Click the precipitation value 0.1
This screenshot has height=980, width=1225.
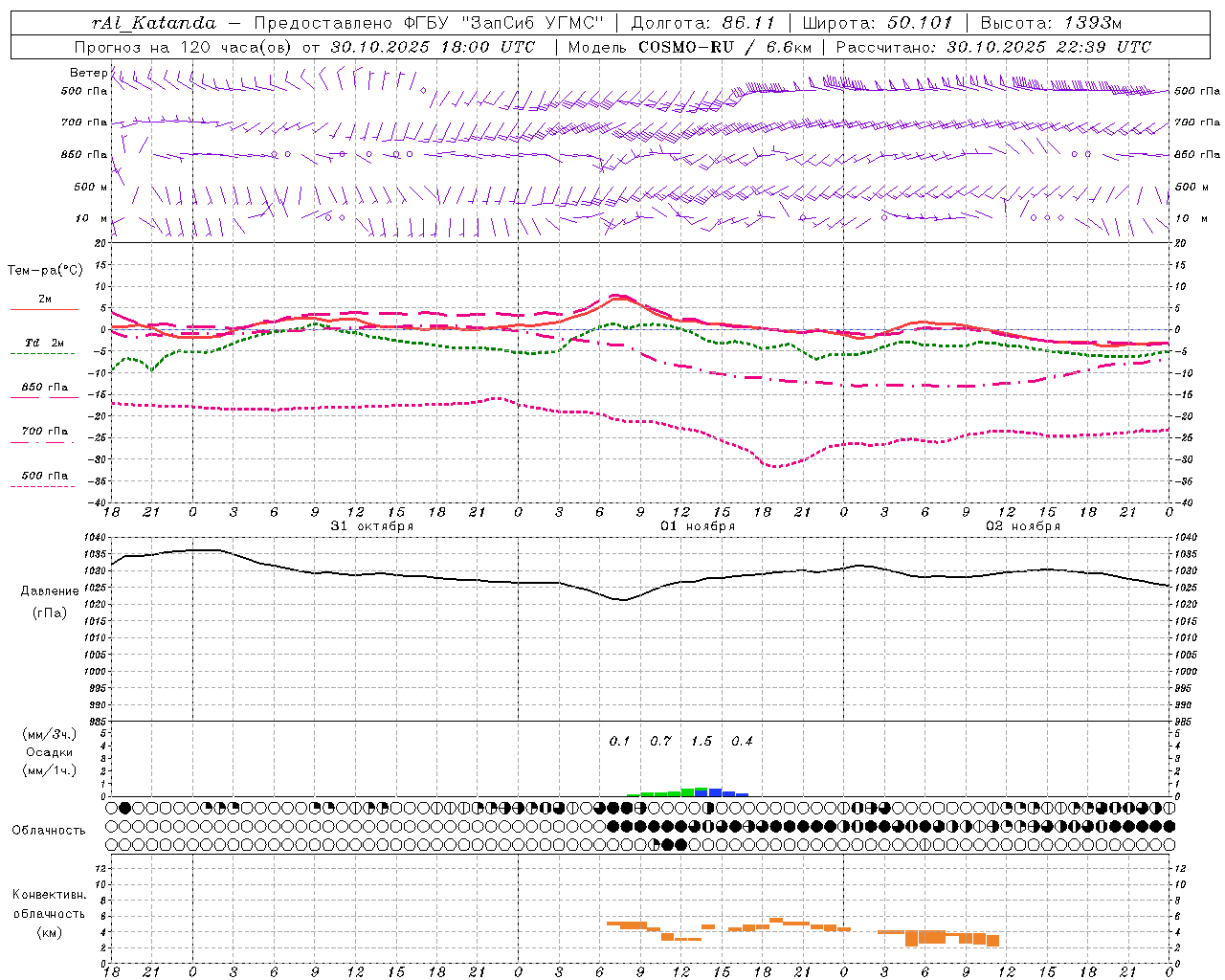tap(620, 741)
